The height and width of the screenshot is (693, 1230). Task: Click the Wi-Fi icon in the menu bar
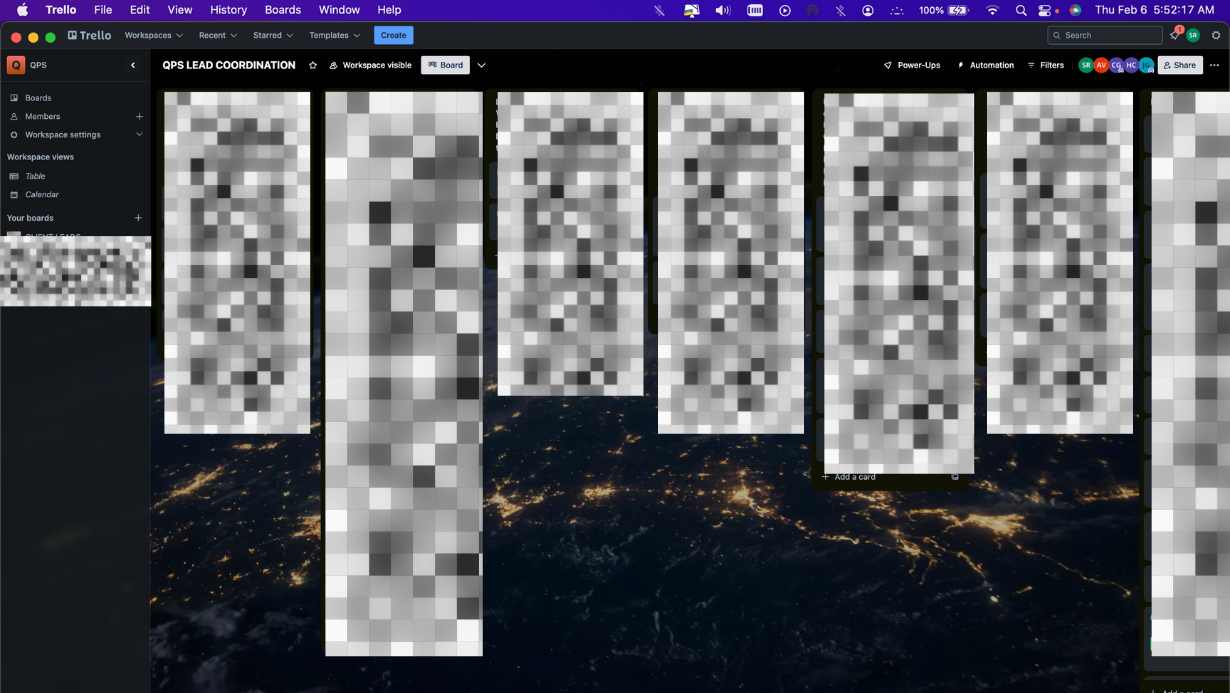(x=992, y=10)
